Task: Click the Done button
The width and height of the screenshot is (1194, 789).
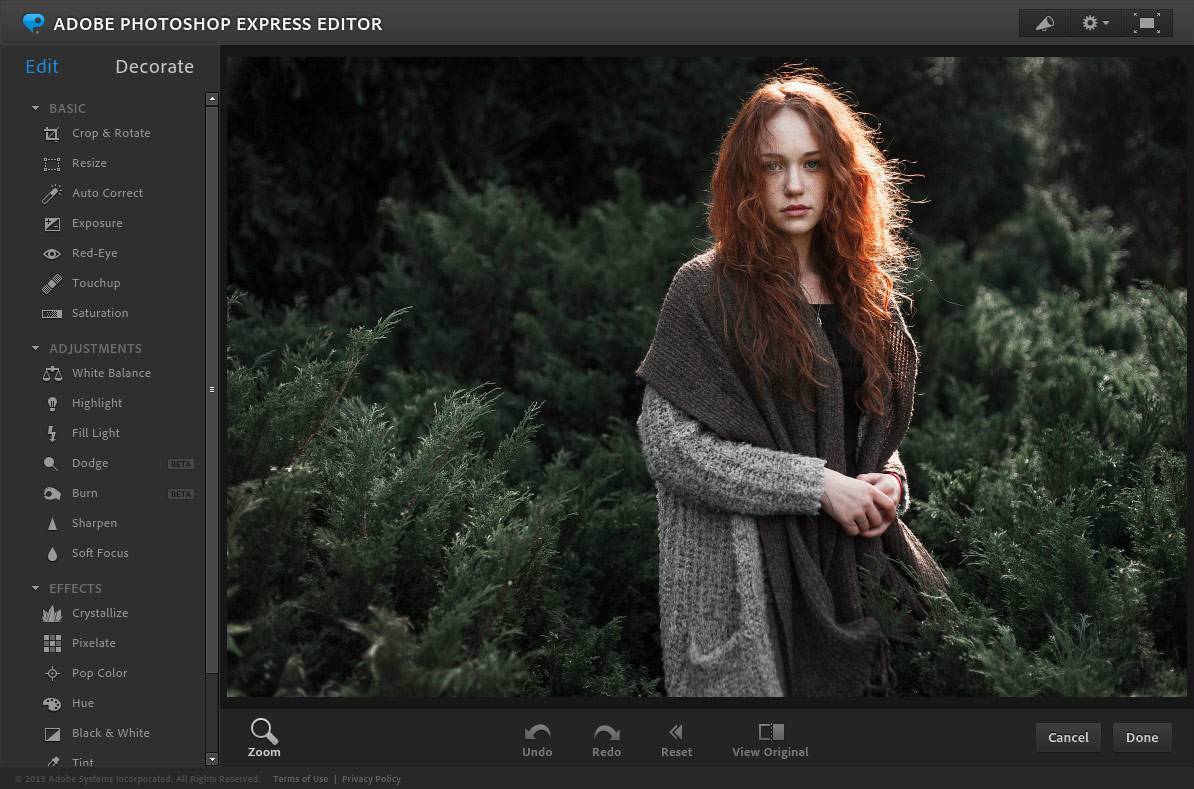Action: point(1141,737)
